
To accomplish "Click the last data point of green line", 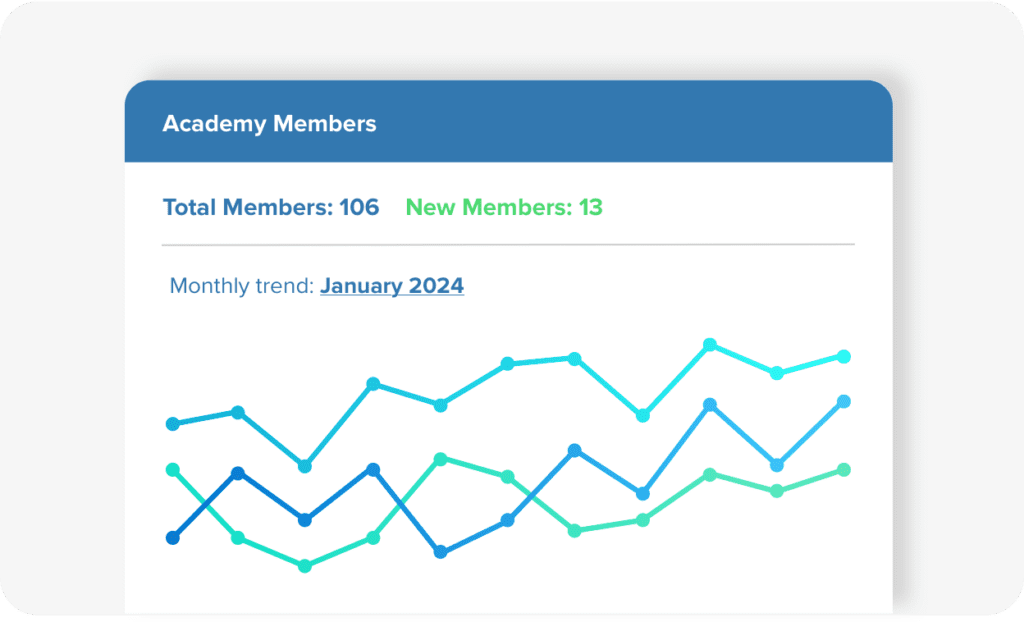I will tap(844, 469).
